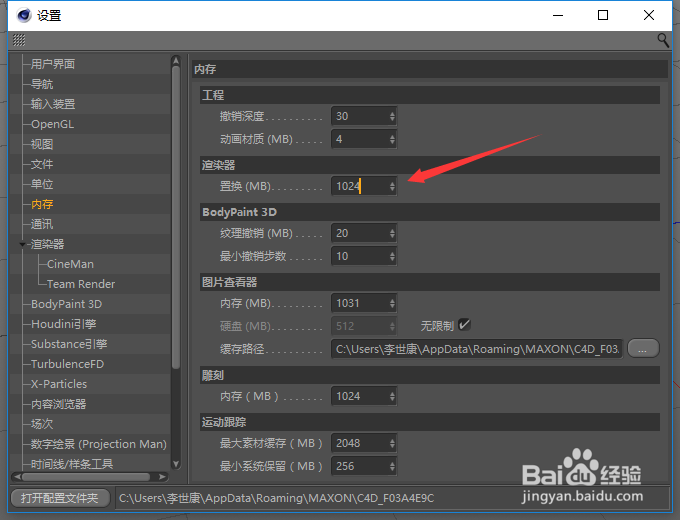Open TurbulenceFD settings page
Screen dimensions: 680x520
click(x=67, y=364)
